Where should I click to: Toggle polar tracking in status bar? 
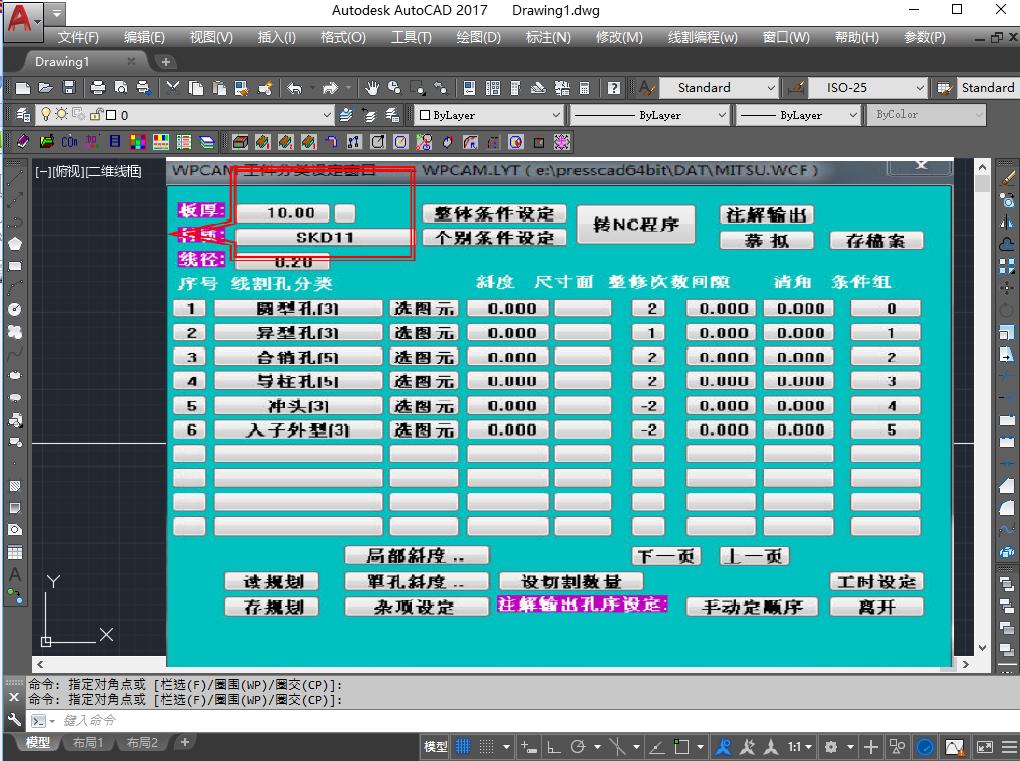tap(577, 747)
